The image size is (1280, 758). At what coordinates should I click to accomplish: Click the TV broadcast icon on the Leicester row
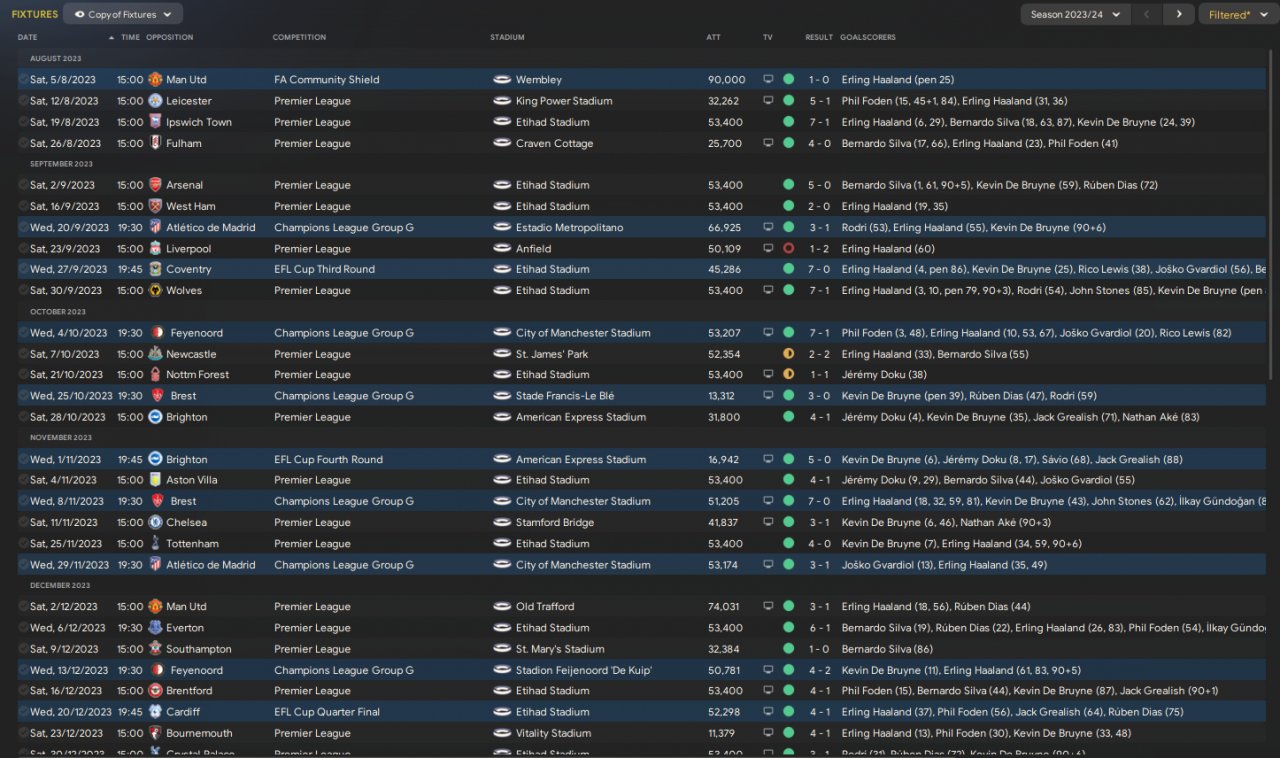point(768,101)
